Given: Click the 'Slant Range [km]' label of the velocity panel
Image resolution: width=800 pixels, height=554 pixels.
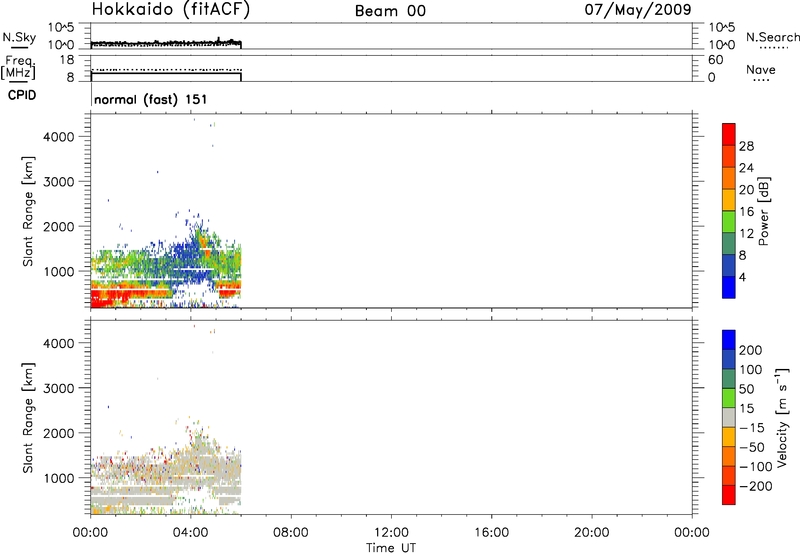Looking at the screenshot, I should (28, 417).
